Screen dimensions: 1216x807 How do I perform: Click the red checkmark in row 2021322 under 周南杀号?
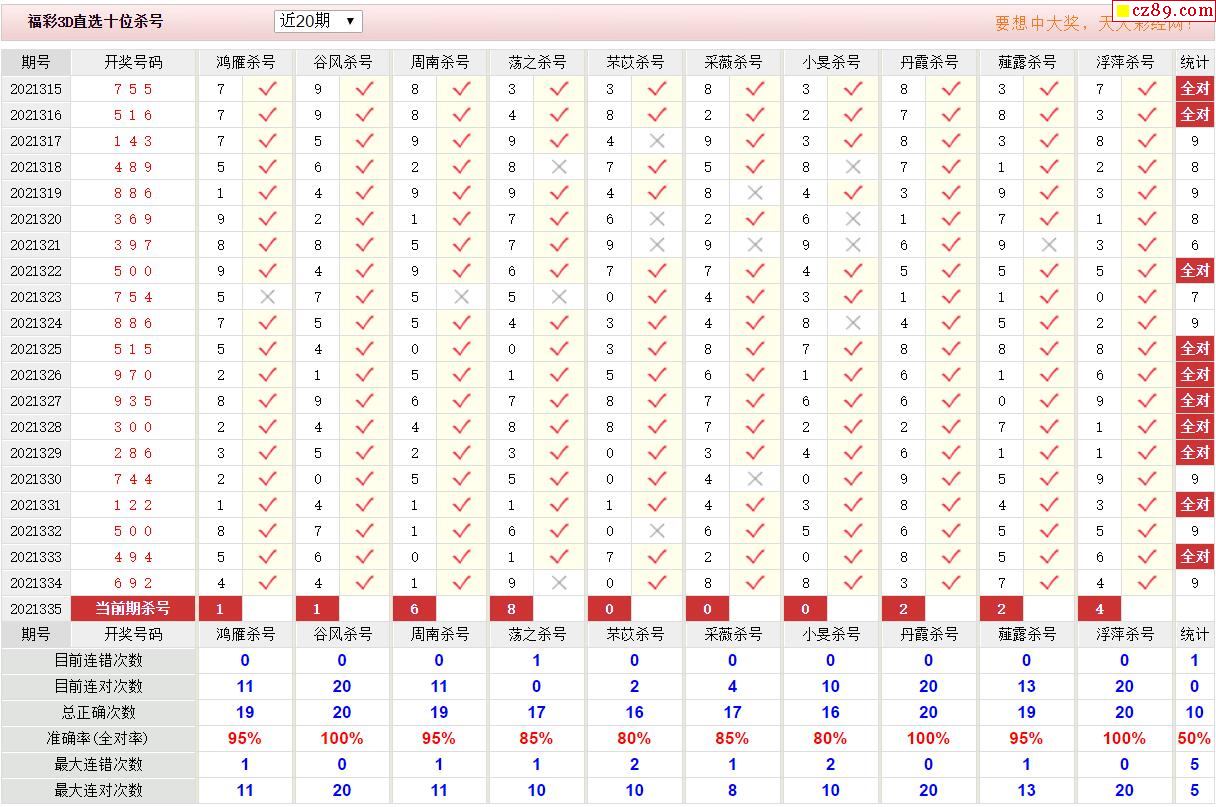(461, 271)
